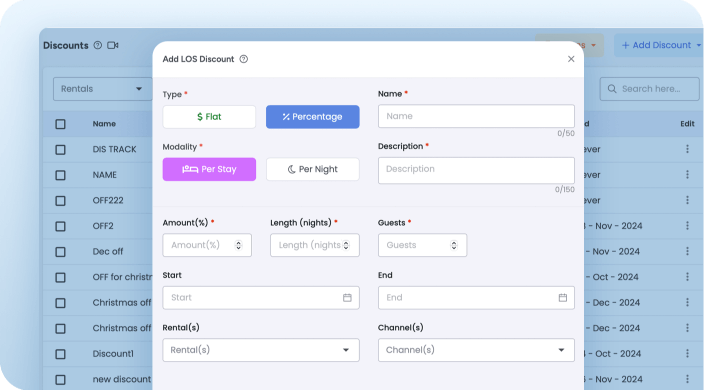Screen dimensions: 704x390
Task: Check the new discount row checkbox
Action: click(x=60, y=380)
